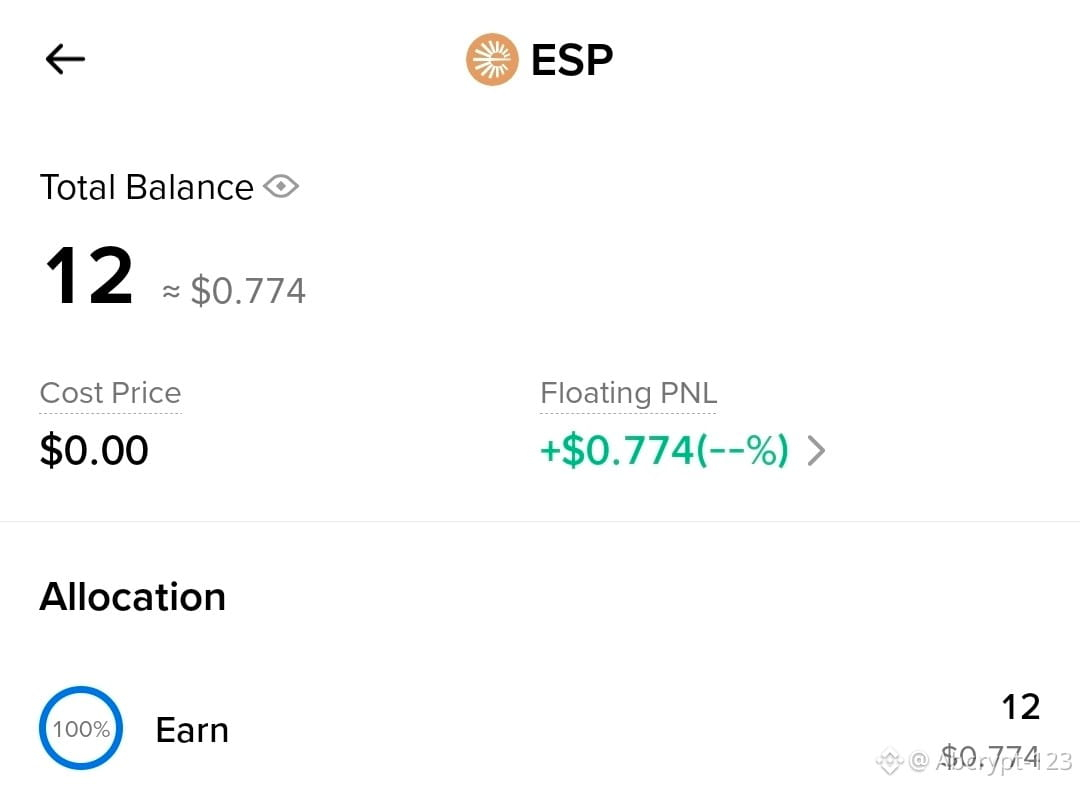Tap the approximately-equal sign beside balance

coord(171,292)
